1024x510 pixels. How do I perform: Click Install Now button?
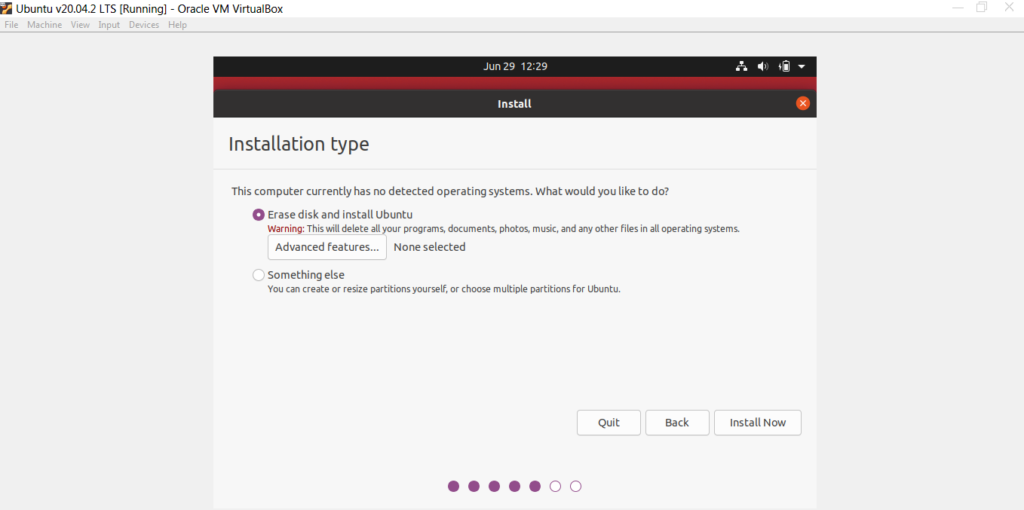(758, 422)
